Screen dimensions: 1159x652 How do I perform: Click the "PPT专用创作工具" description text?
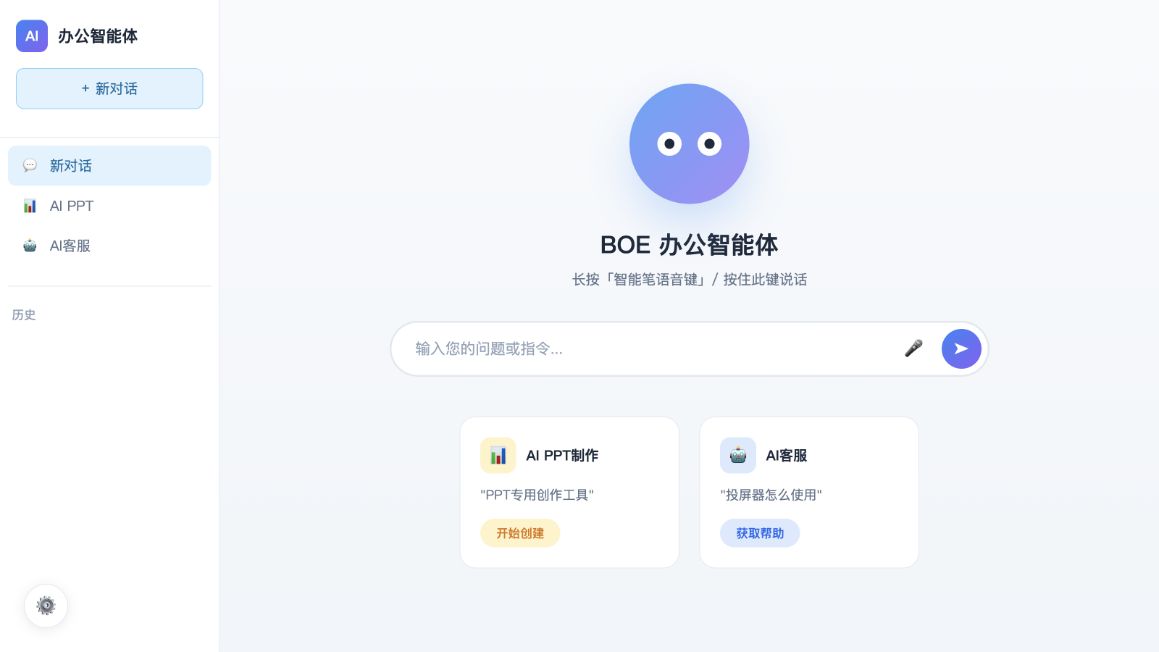[x=537, y=495]
